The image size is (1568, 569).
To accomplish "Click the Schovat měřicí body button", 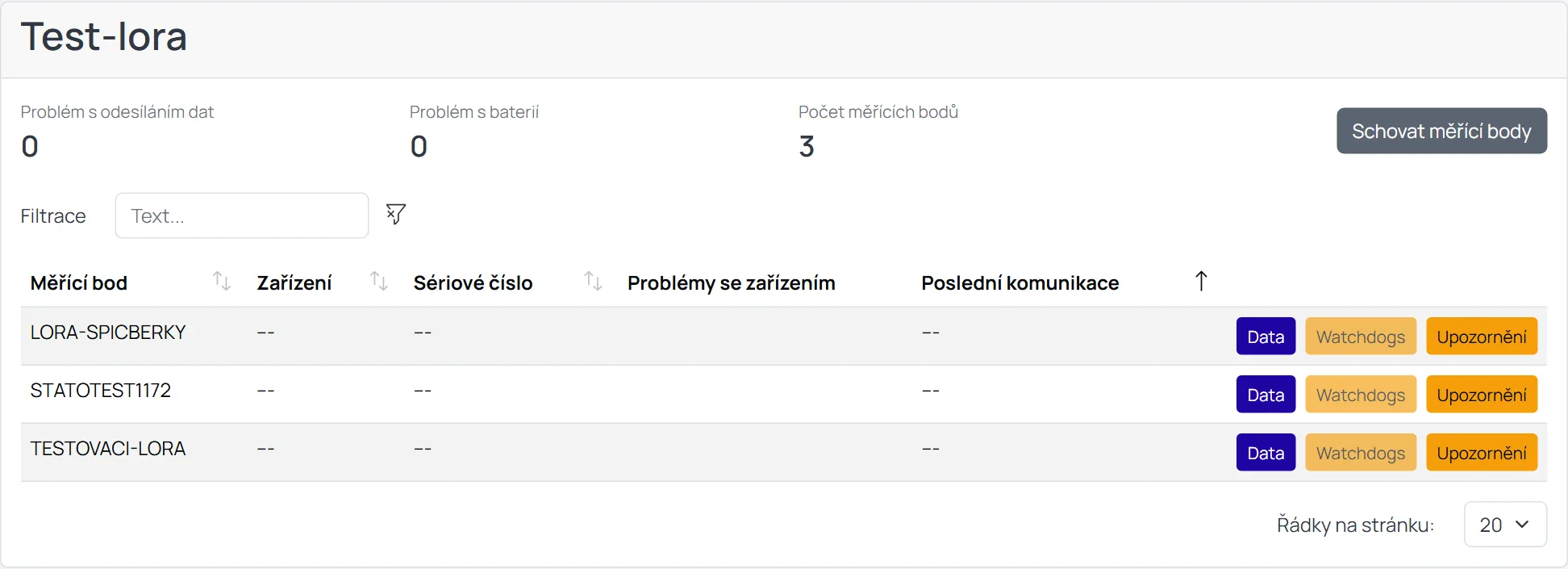I will point(1441,131).
